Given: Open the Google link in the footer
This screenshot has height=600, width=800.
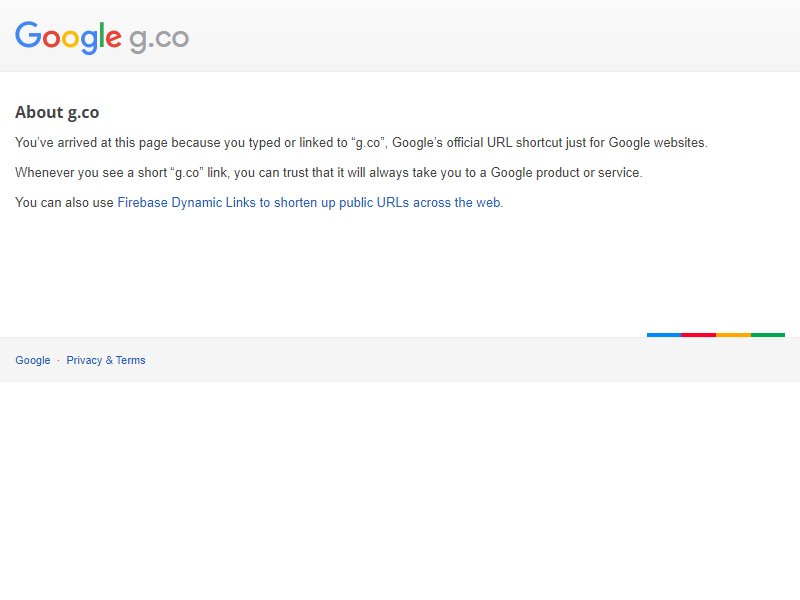Looking at the screenshot, I should tap(33, 360).
